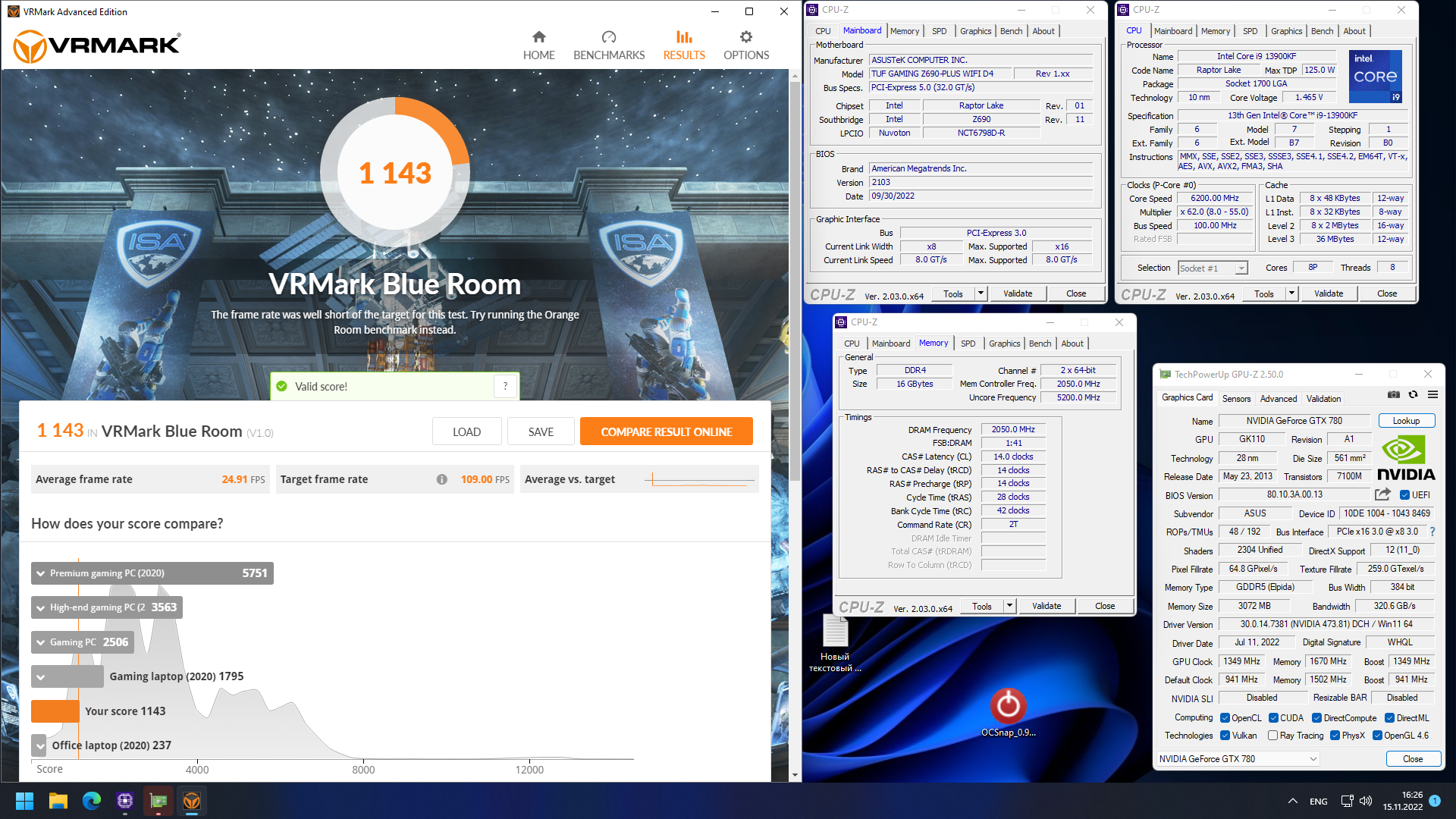Viewport: 1456px width, 819px height.
Task: Expand the Gaming PC 2506 comparison row
Action: (x=40, y=642)
